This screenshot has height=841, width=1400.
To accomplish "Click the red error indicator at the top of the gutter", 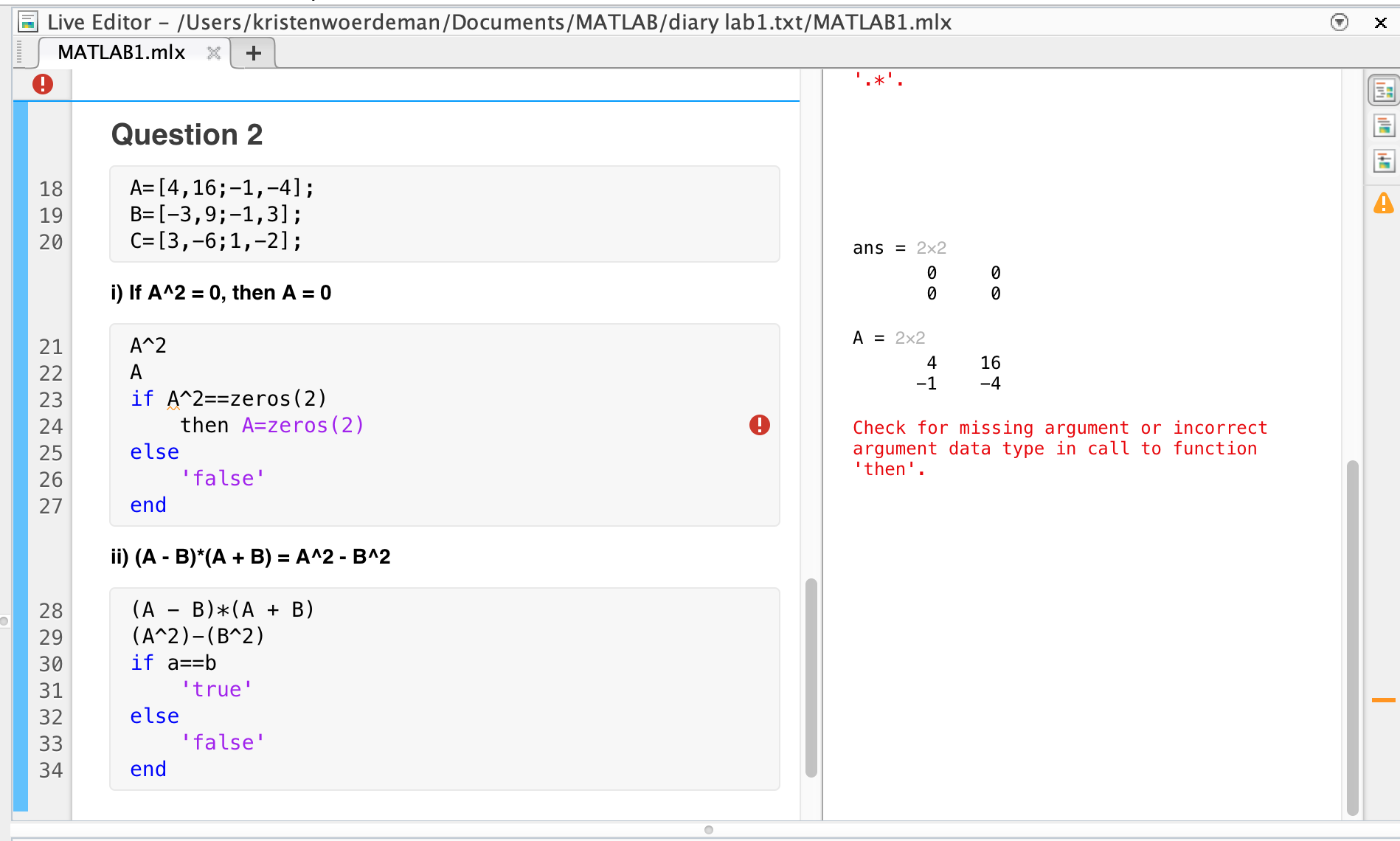I will coord(43,84).
